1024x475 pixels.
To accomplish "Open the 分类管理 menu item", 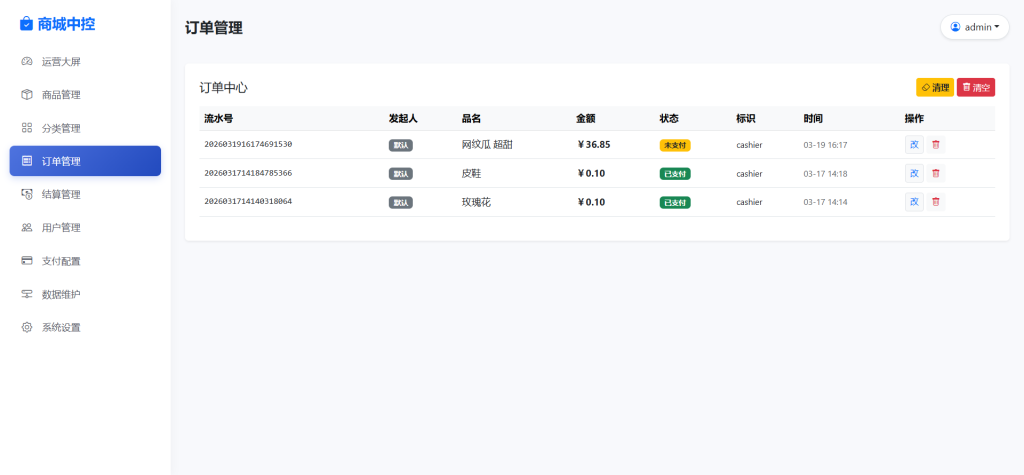I will (x=85, y=128).
